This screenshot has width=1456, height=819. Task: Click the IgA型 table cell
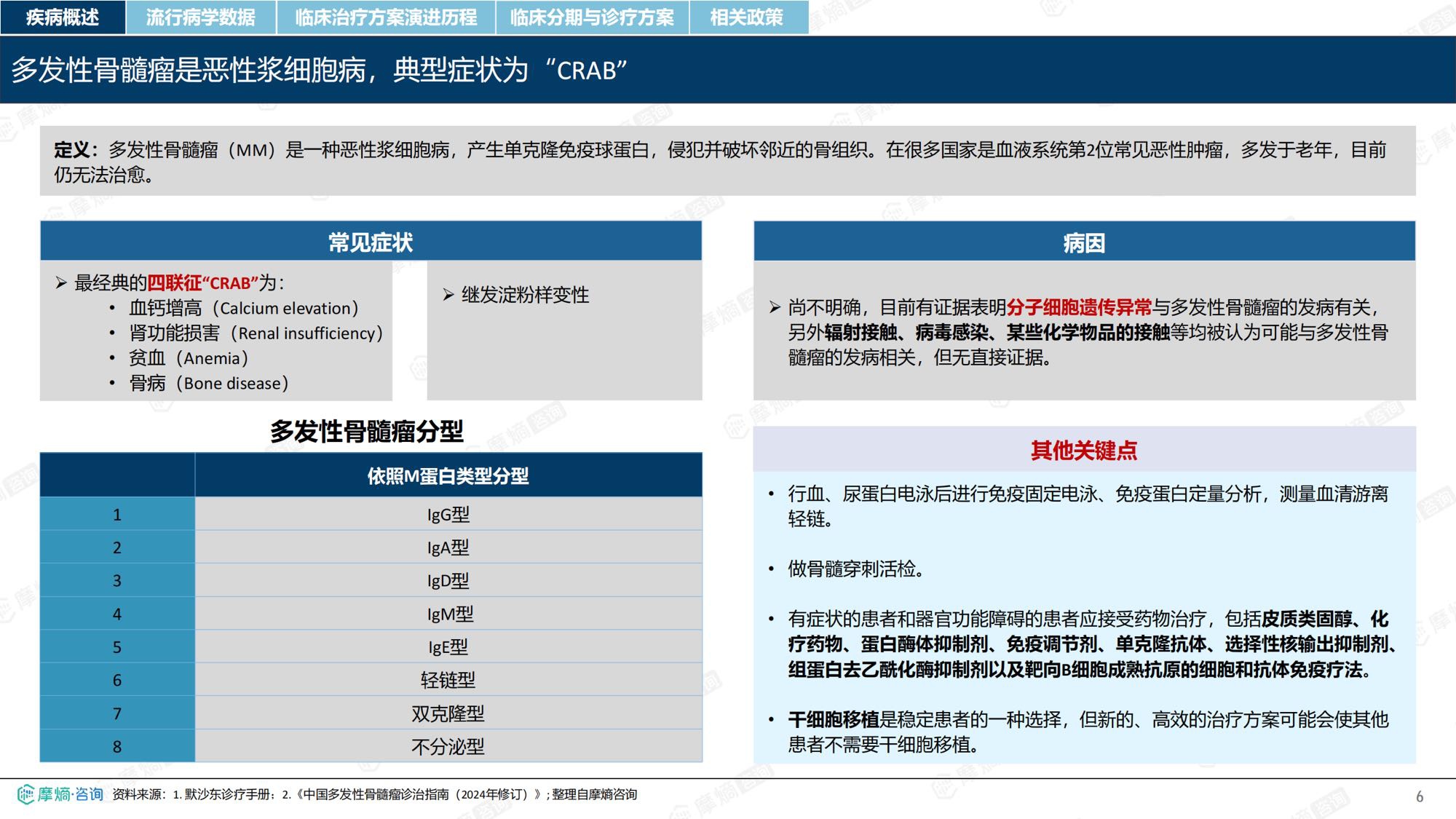pyautogui.click(x=448, y=547)
